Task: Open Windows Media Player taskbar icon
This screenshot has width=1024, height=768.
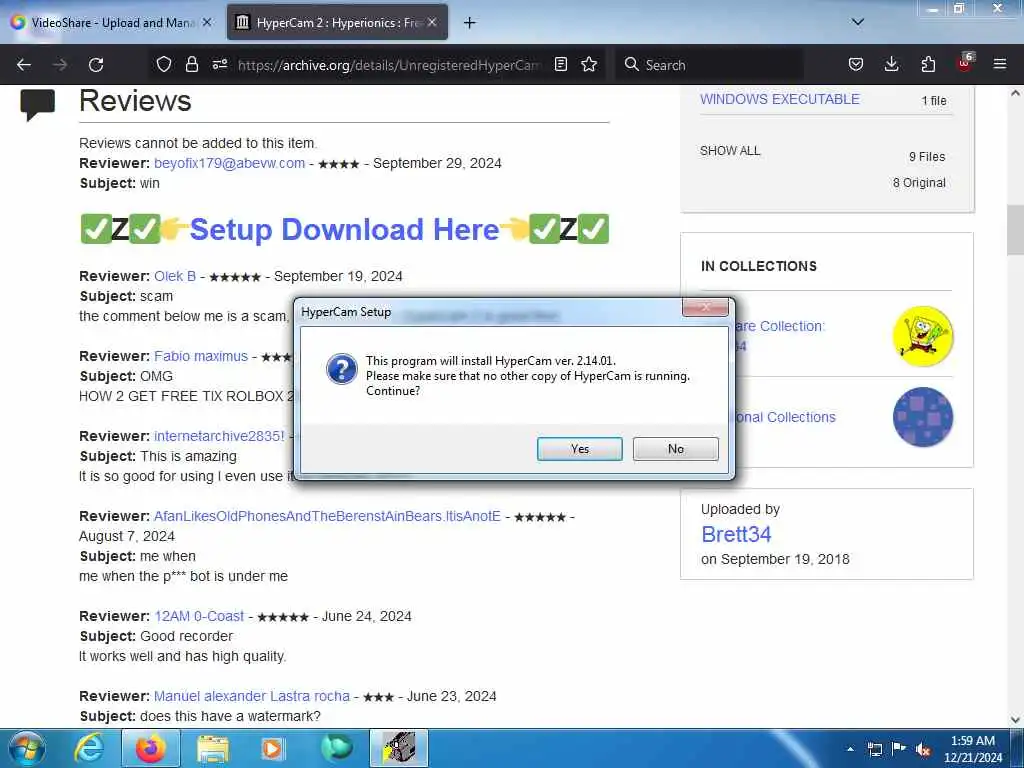Action: coord(272,748)
